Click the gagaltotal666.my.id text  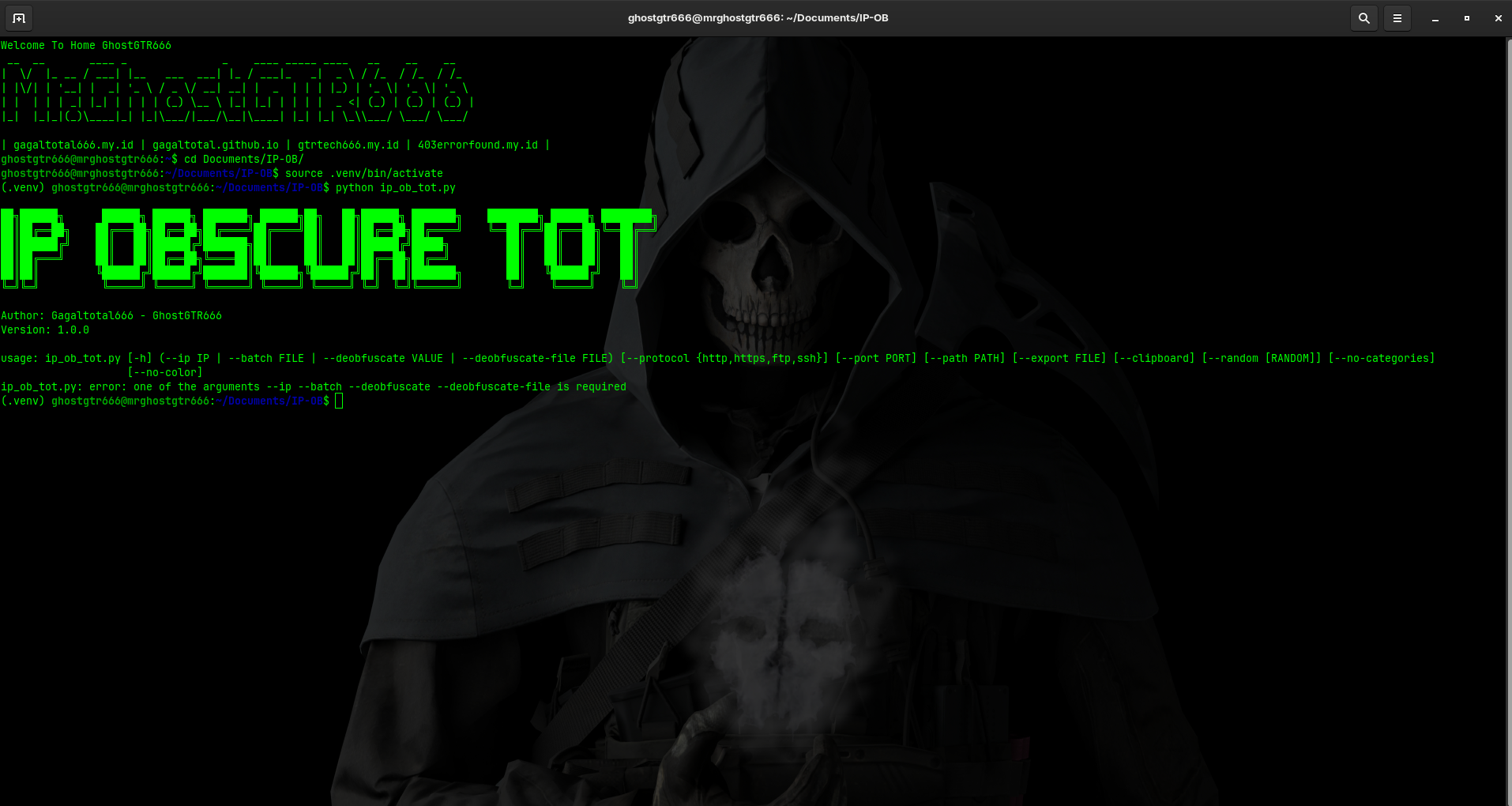[x=73, y=145]
